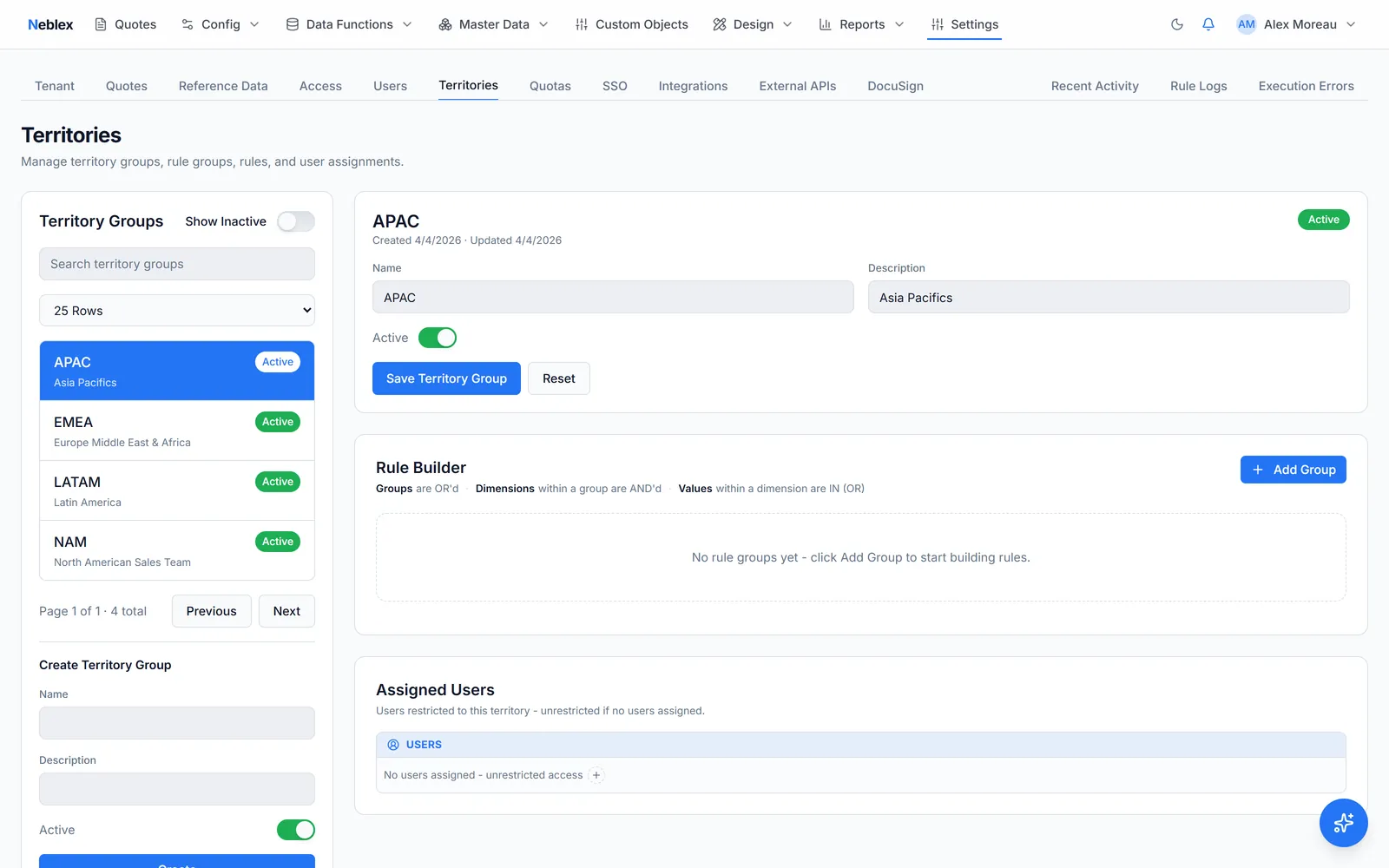Click the Config icon in navbar
The image size is (1389, 868).
pyautogui.click(x=188, y=24)
